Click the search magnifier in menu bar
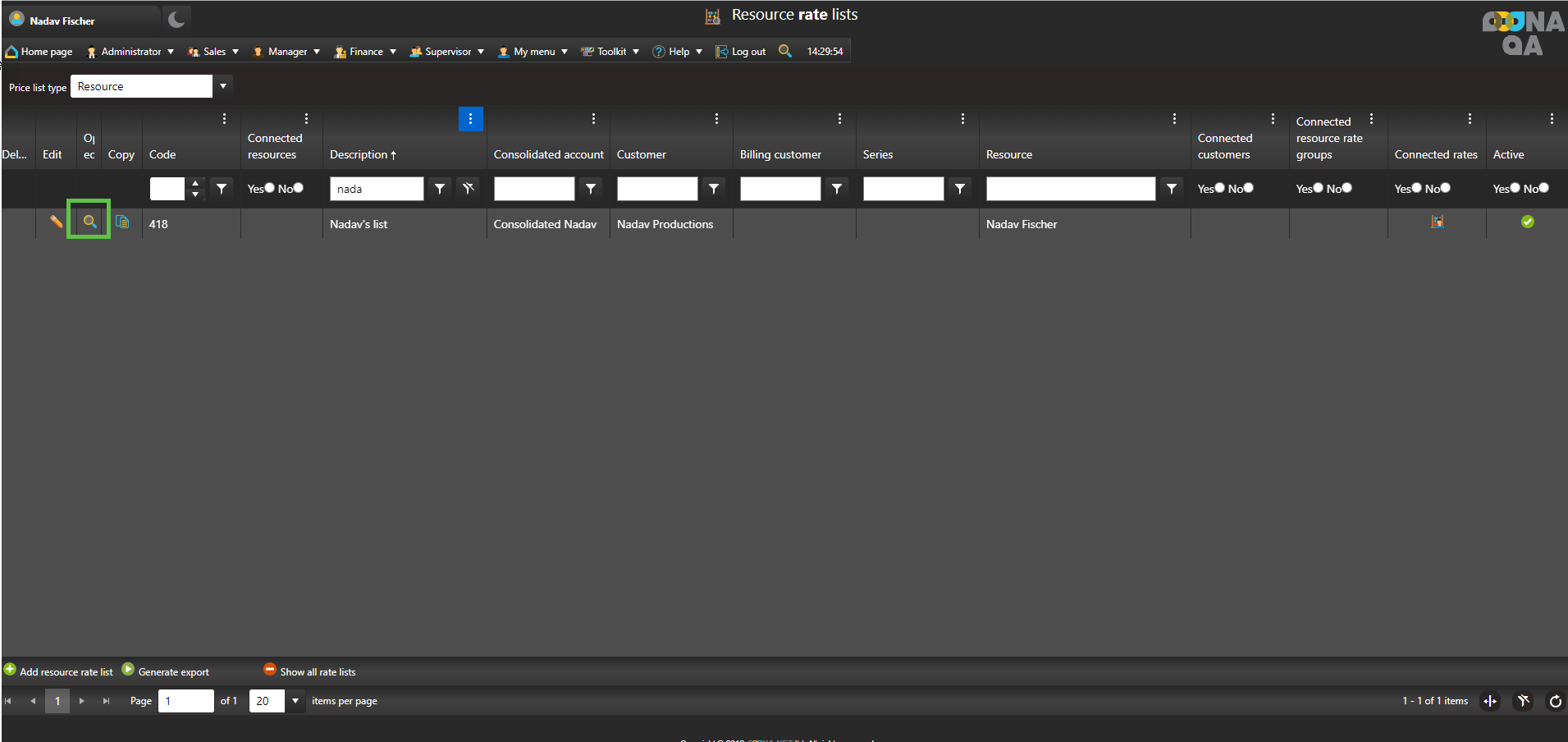The width and height of the screenshot is (1568, 742). tap(785, 51)
